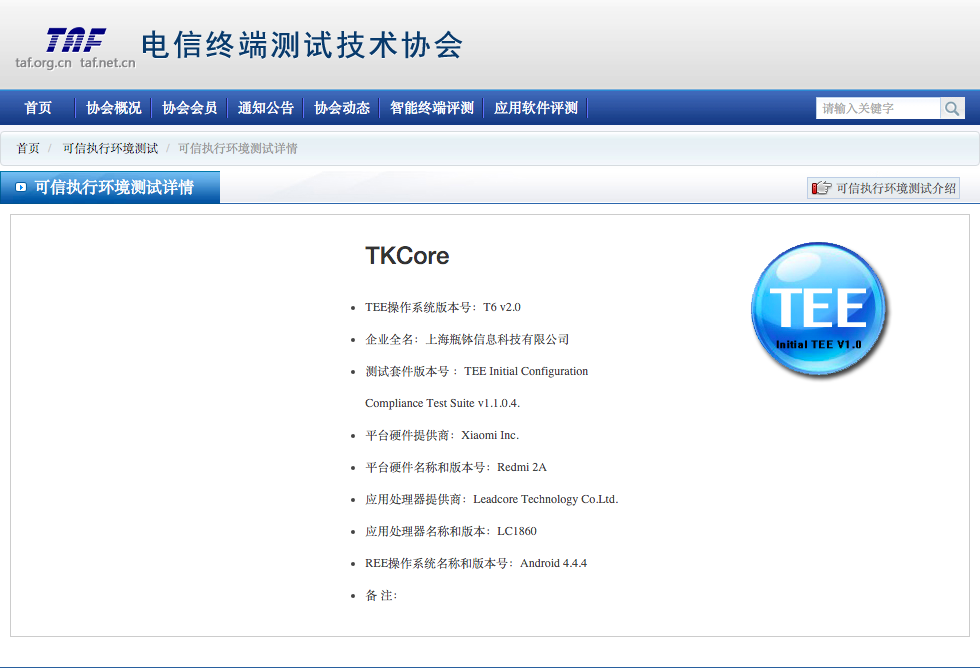Click the TKCore heading
This screenshot has height=668, width=980.
[x=407, y=256]
